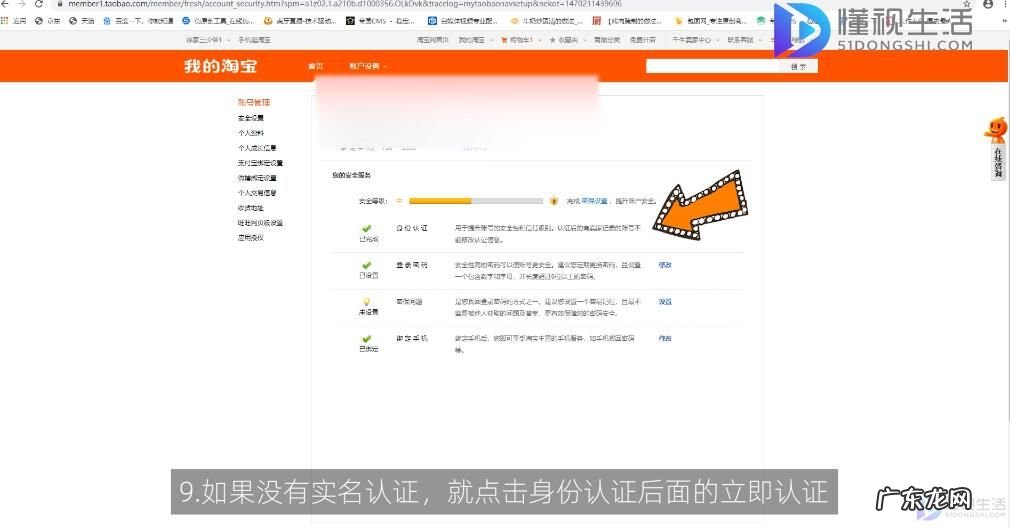Open the browser profile avatar icon
This screenshot has width=1010, height=528.
pyautogui.click(x=988, y=4)
